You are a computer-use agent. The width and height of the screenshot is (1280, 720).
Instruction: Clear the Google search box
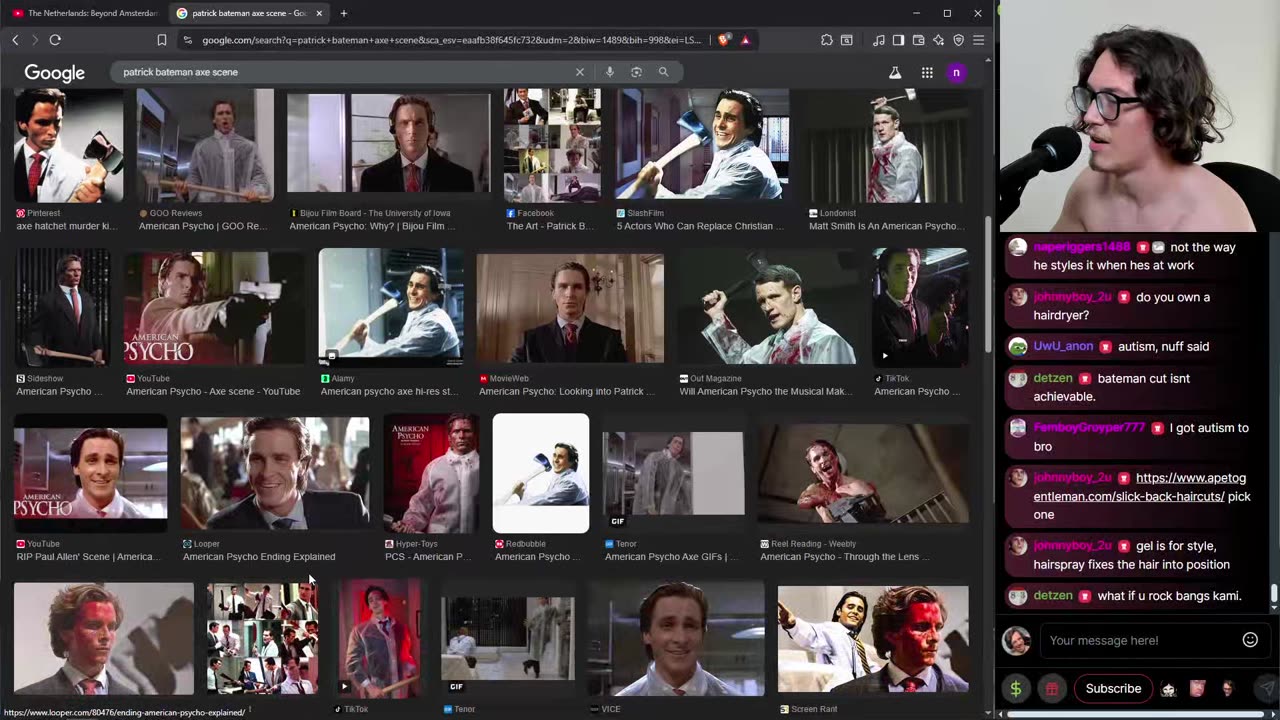click(x=579, y=72)
